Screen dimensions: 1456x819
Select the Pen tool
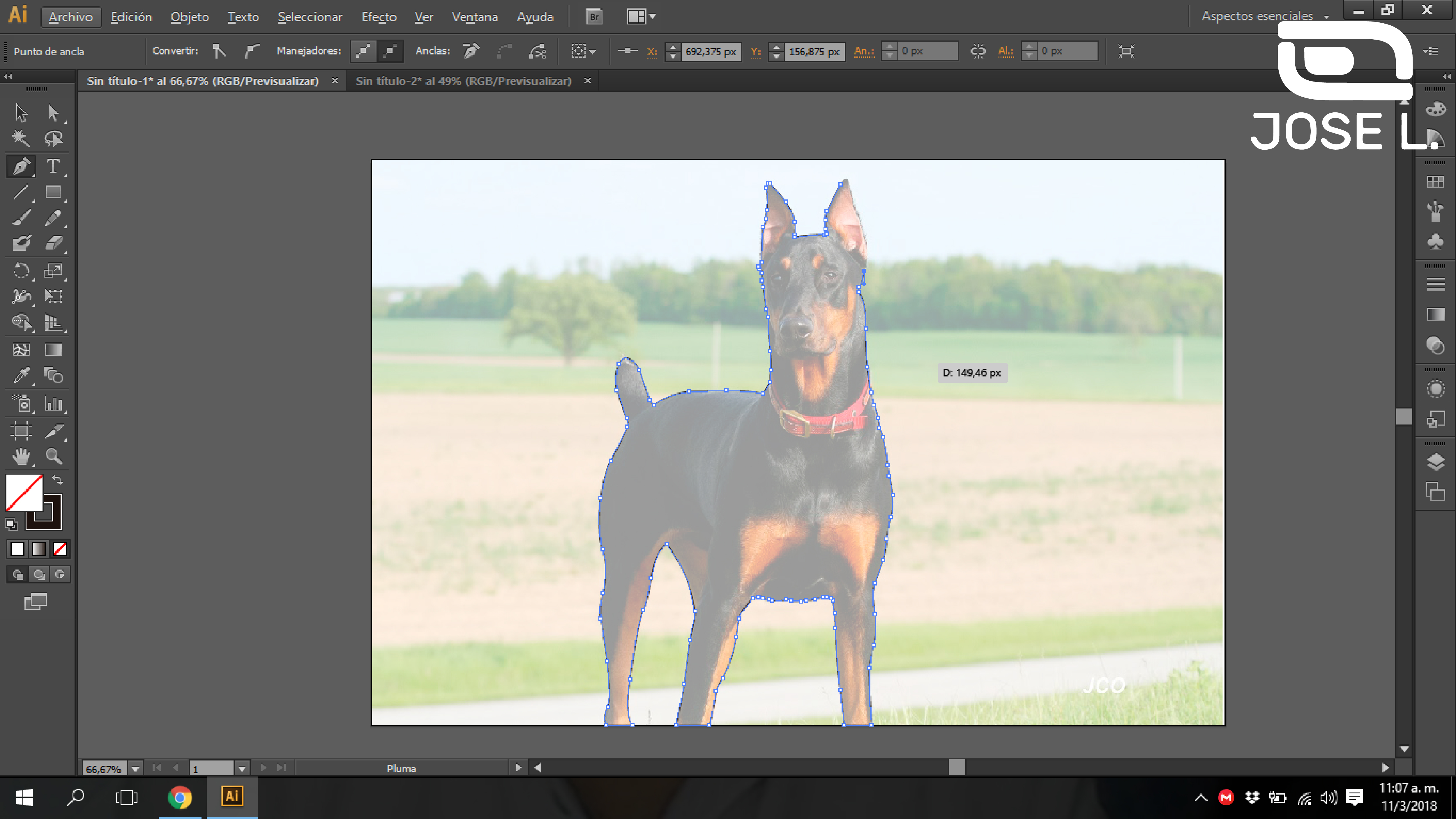point(21,166)
